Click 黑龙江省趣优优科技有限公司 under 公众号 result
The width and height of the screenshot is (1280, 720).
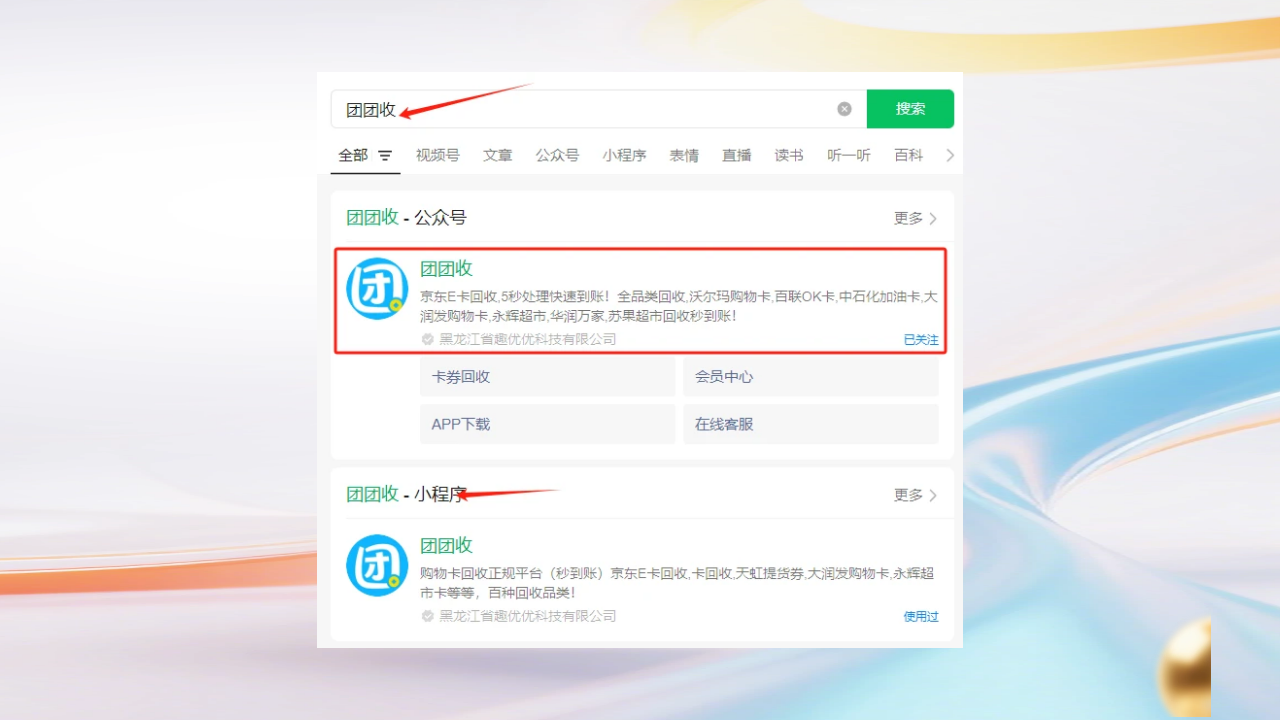(528, 339)
